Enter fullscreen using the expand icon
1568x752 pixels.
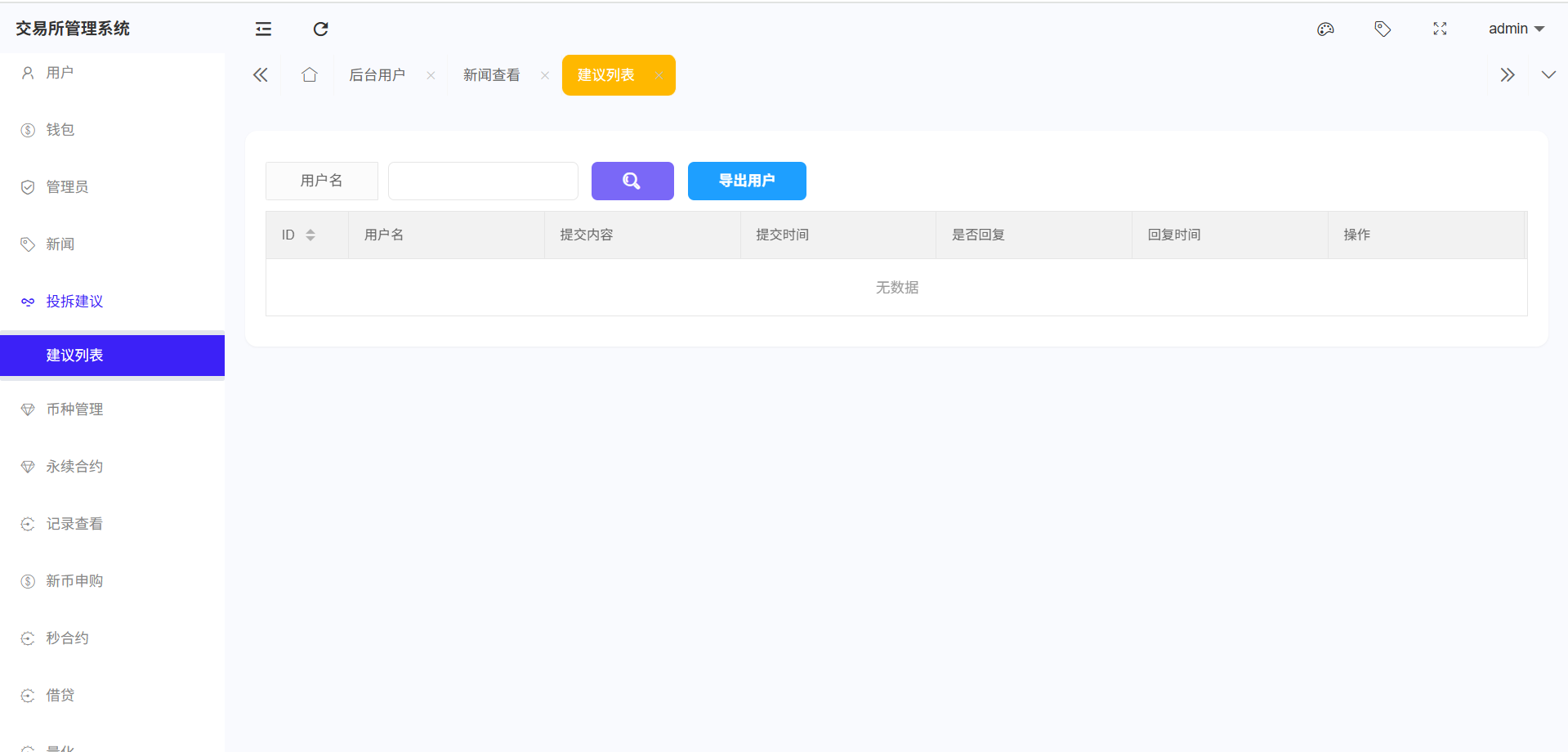click(1440, 29)
